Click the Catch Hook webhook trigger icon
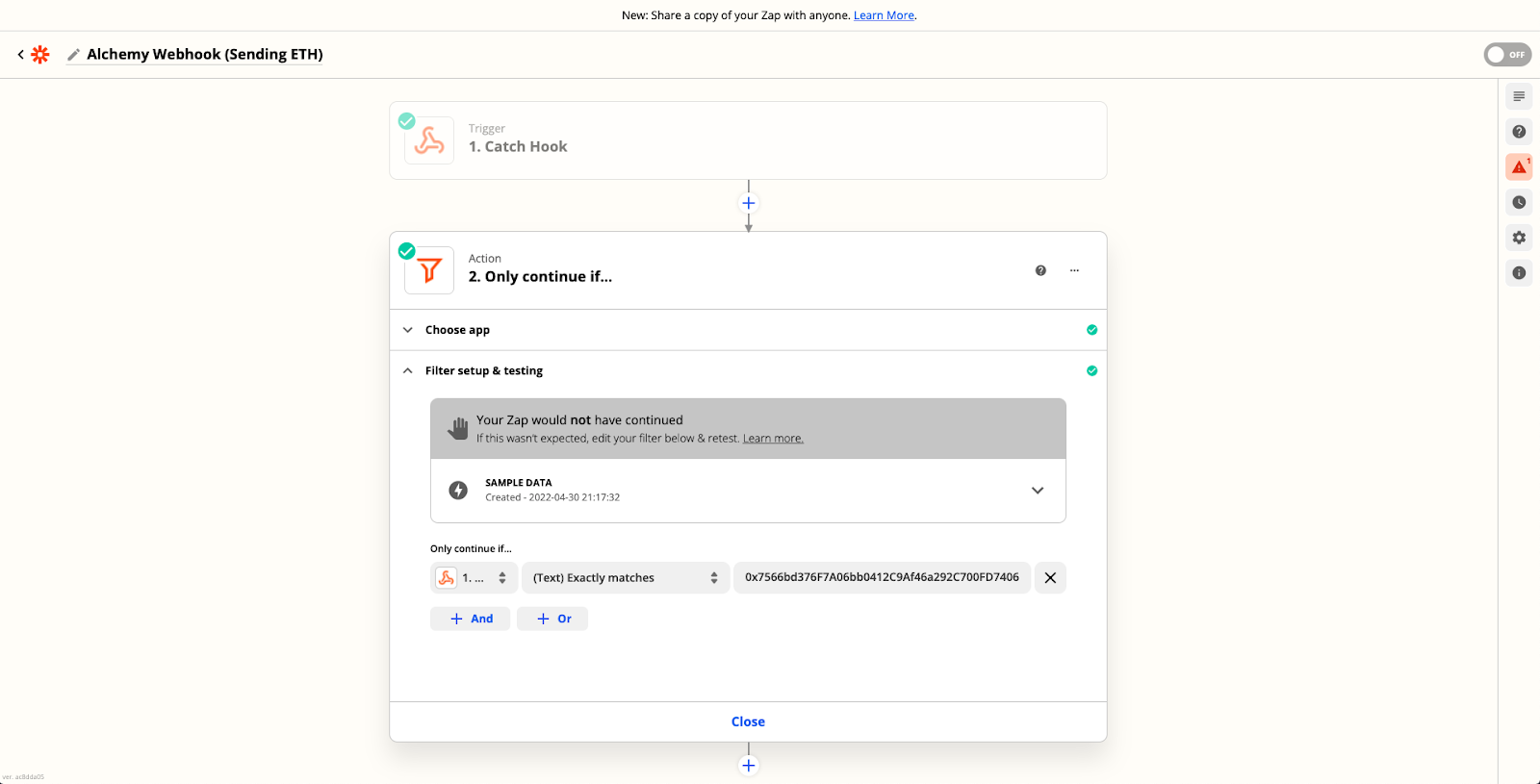Screen dimensions: 1540x784 [x=429, y=141]
